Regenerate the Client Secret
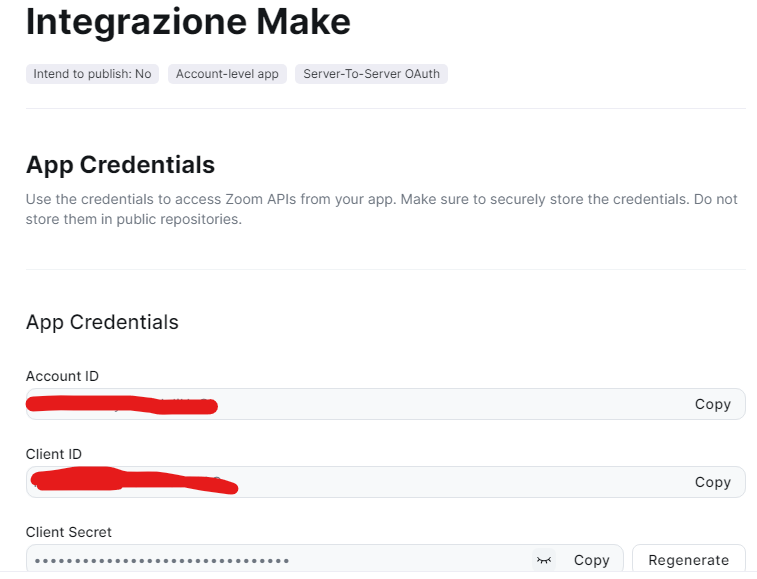 688,560
